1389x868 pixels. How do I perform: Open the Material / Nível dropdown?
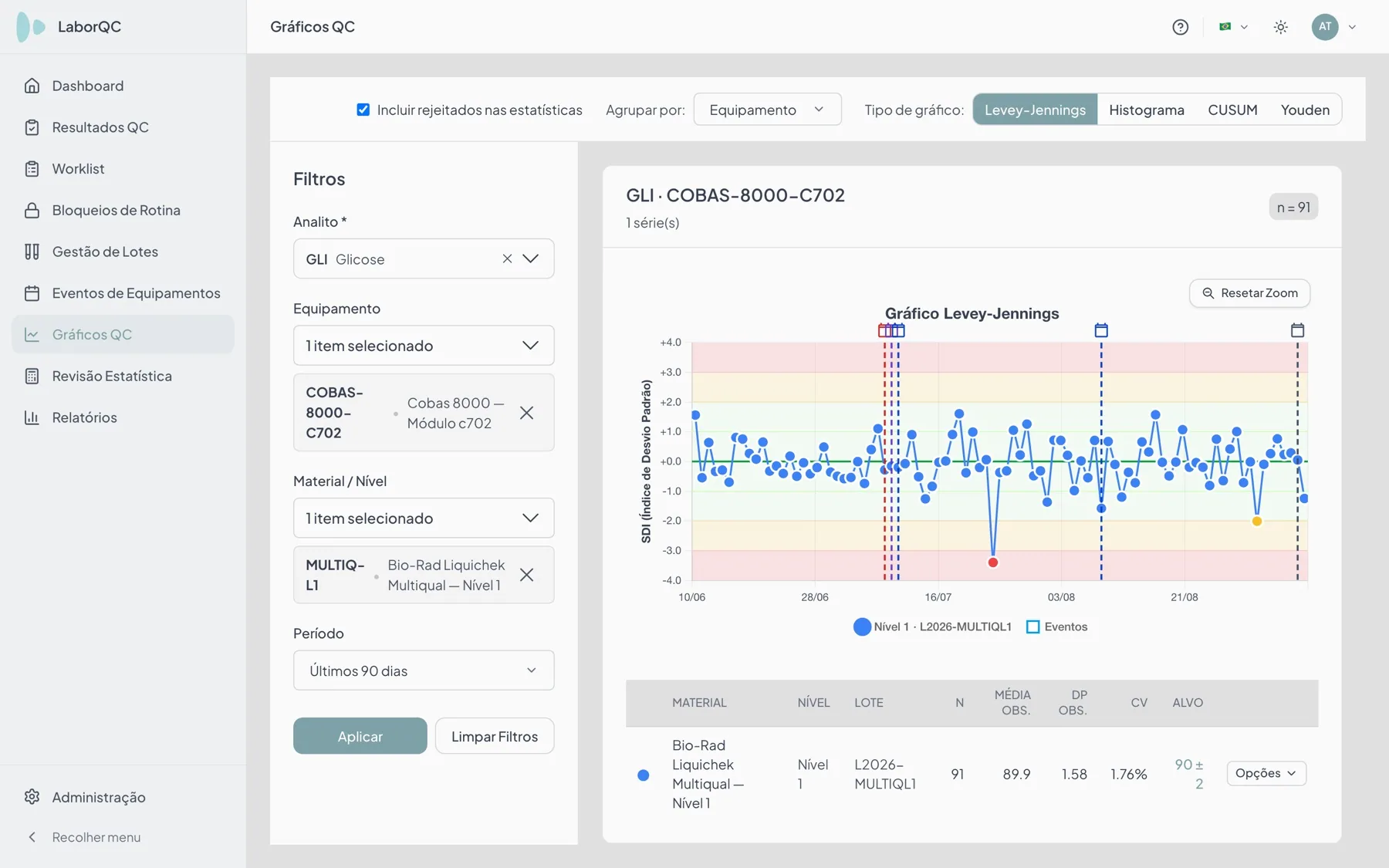(424, 518)
